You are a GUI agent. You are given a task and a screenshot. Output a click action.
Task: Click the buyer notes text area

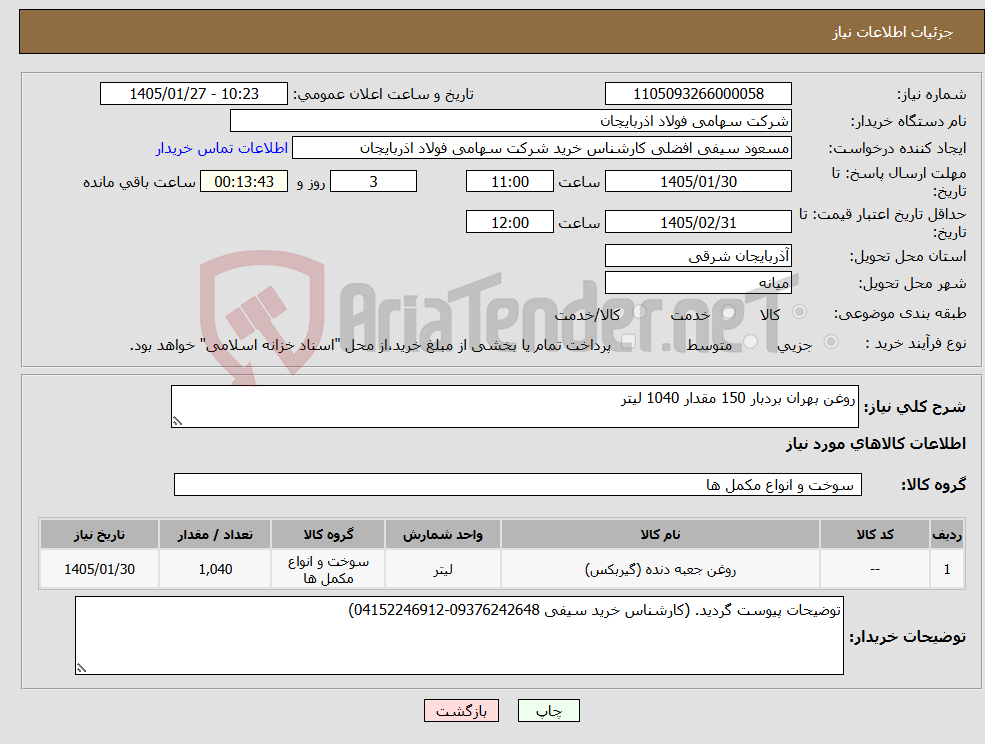tap(459, 635)
